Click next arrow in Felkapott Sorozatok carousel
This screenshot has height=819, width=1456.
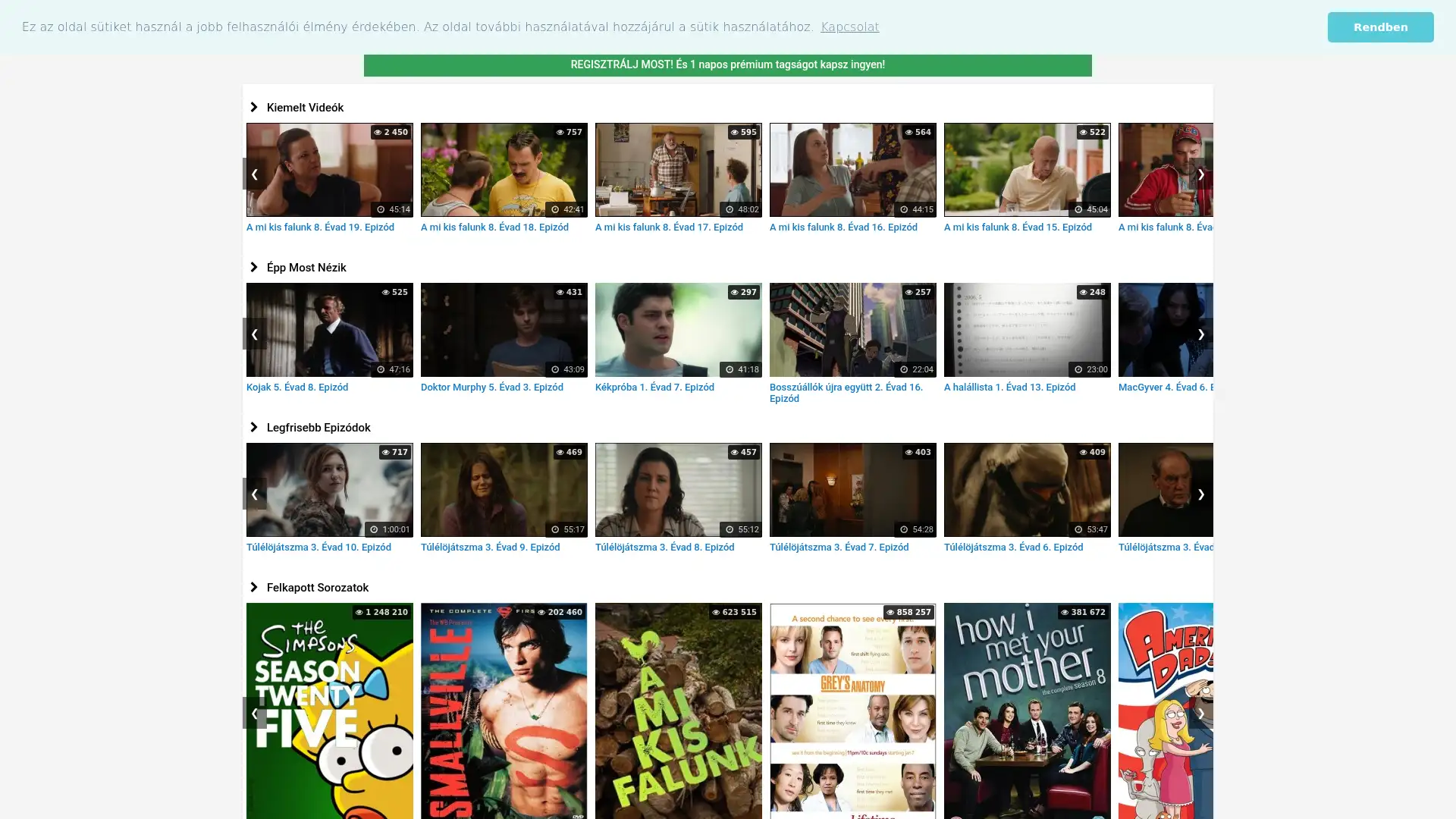(1200, 713)
